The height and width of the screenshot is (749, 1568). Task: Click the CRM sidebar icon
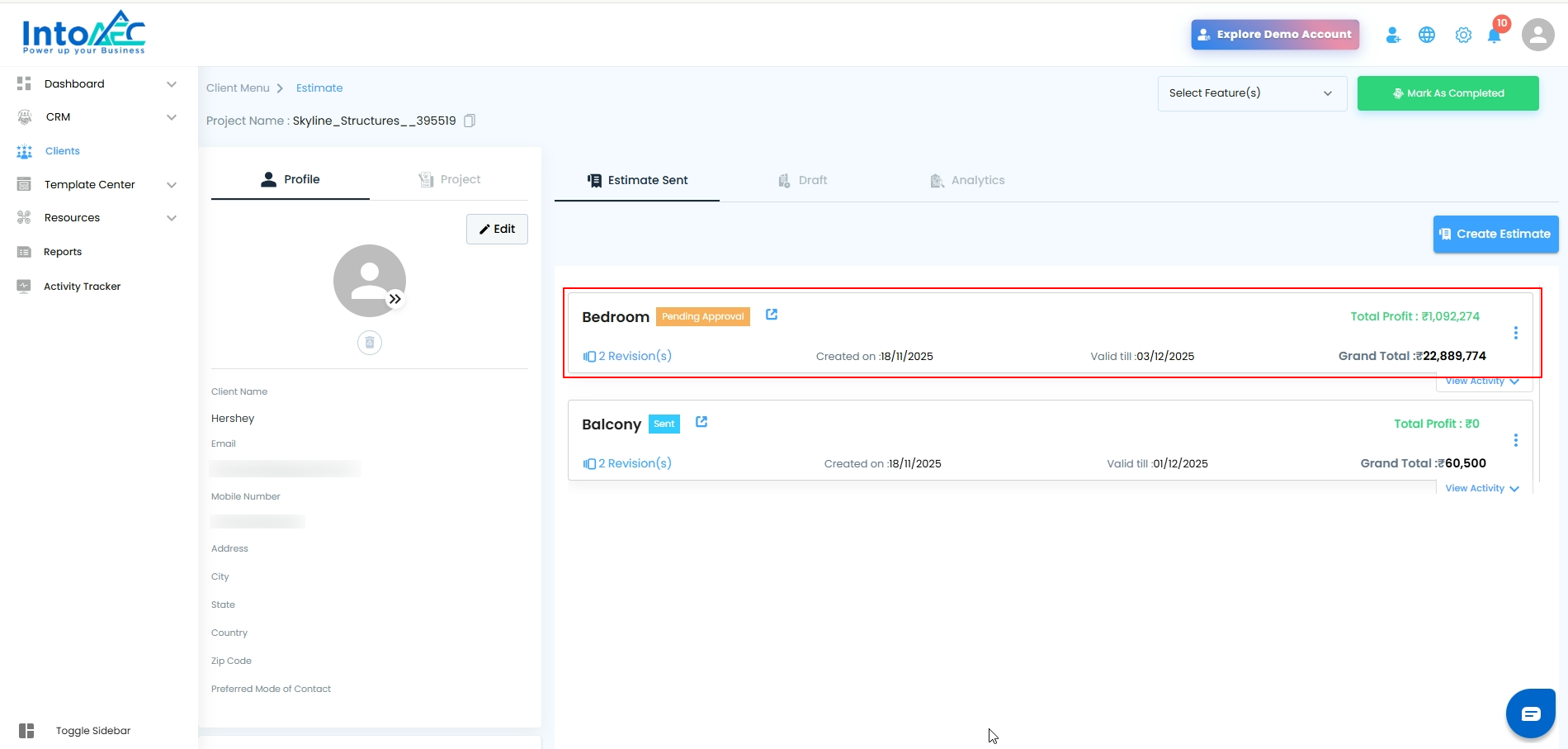[24, 117]
